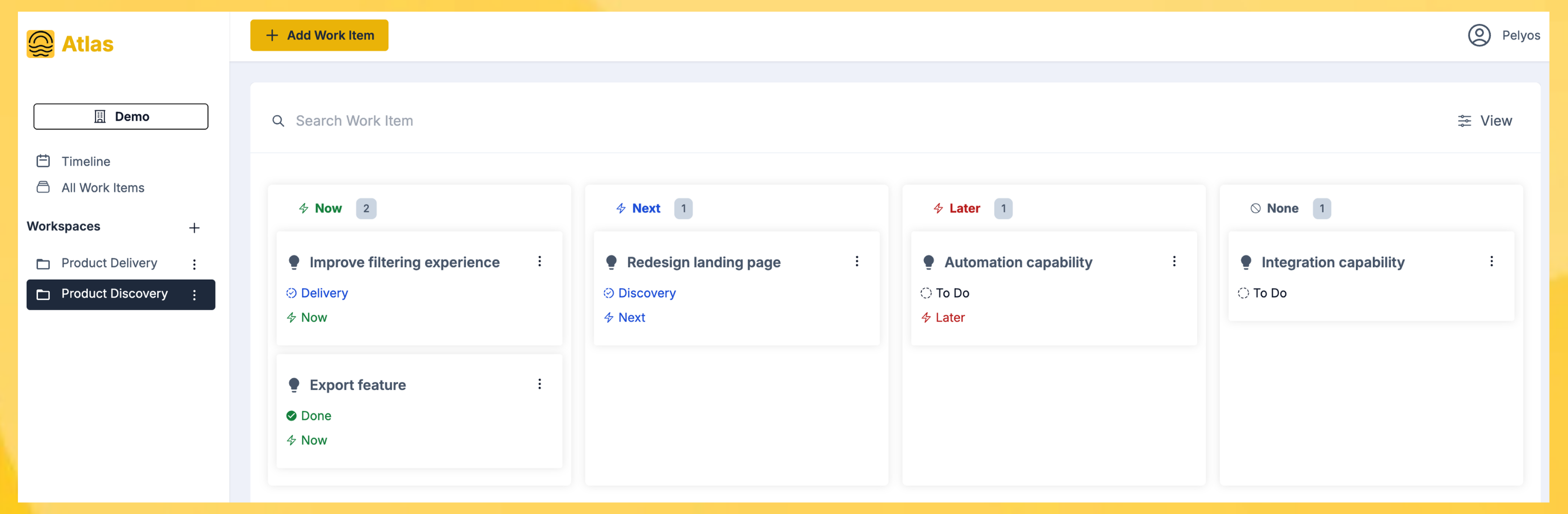Open Product Delivery workspace options menu
This screenshot has height=514, width=1568.
tap(194, 264)
